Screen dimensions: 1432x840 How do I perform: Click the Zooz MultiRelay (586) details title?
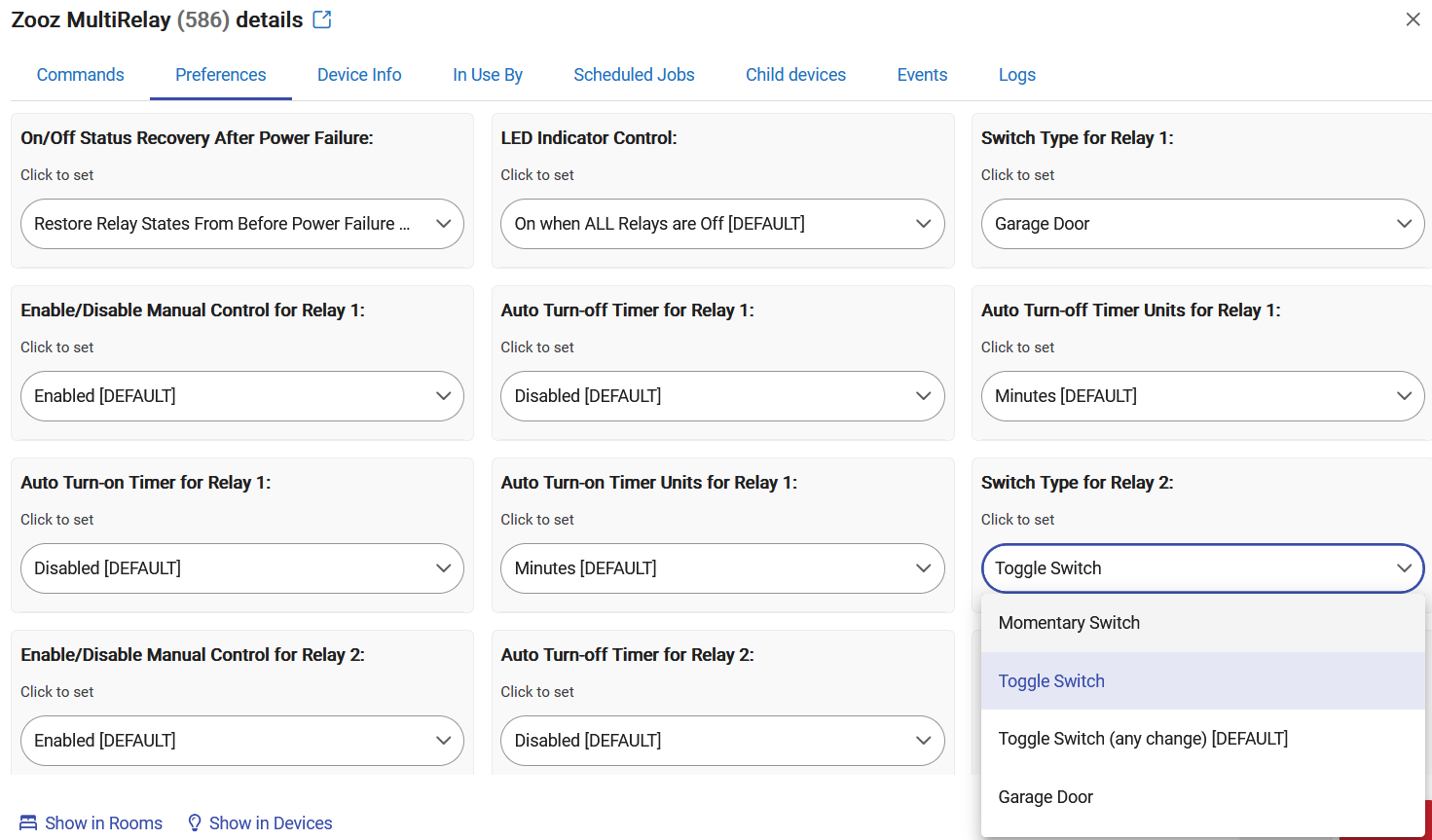[x=157, y=19]
